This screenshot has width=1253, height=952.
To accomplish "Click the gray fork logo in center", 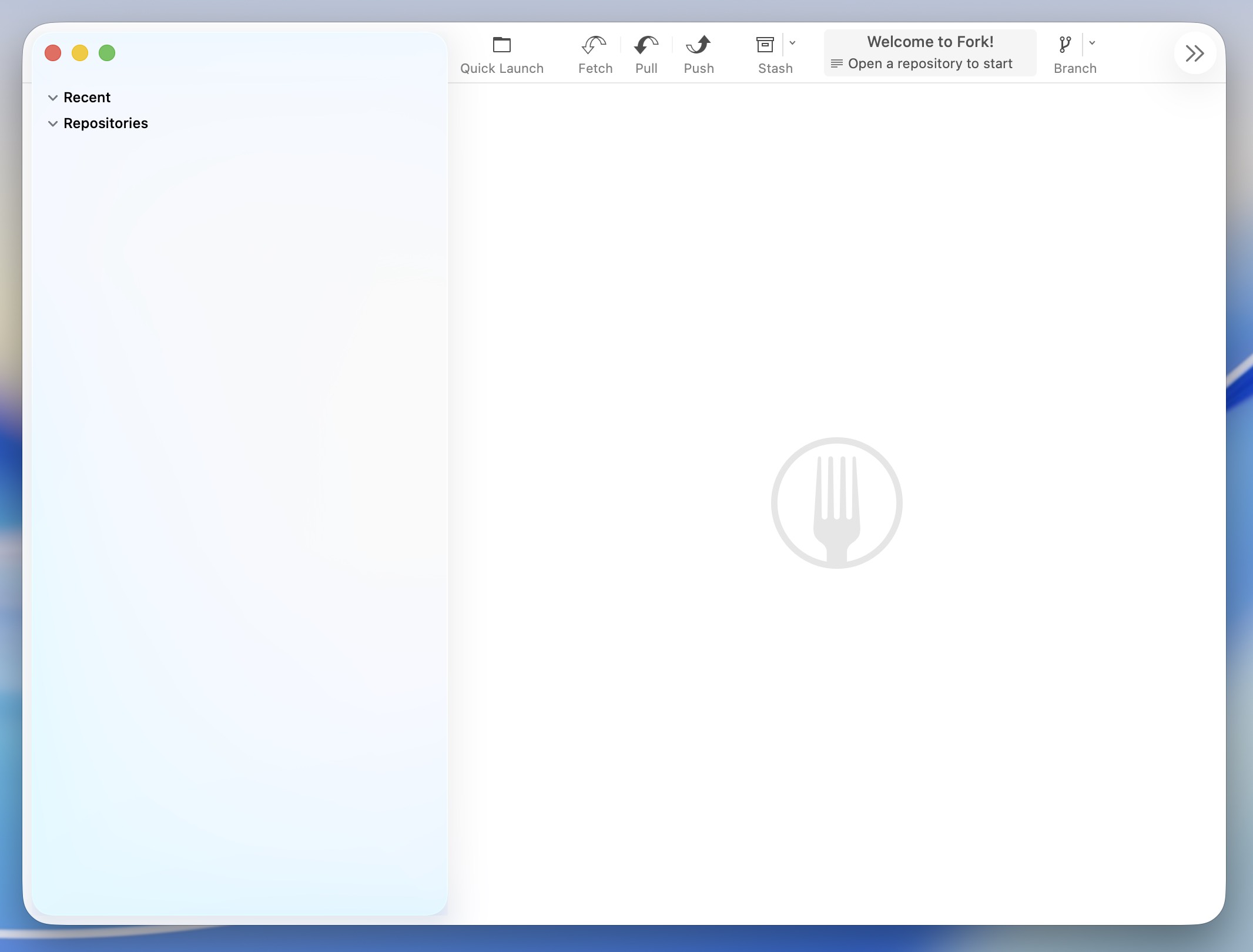I will coord(836,503).
